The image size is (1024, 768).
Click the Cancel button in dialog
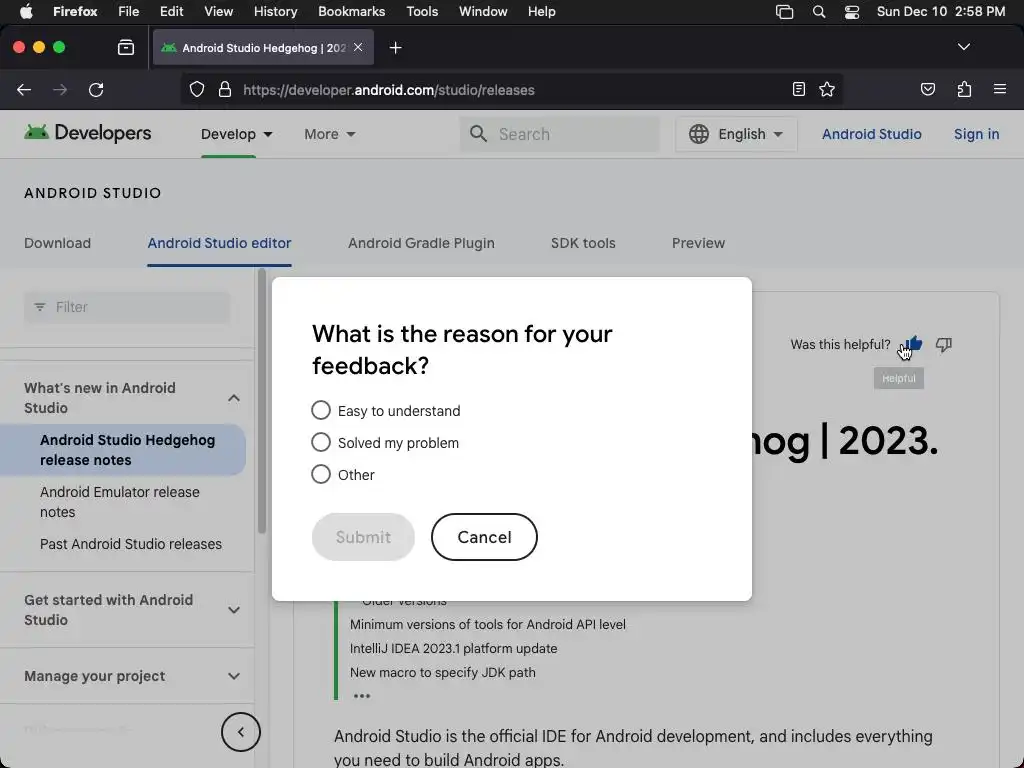(484, 537)
